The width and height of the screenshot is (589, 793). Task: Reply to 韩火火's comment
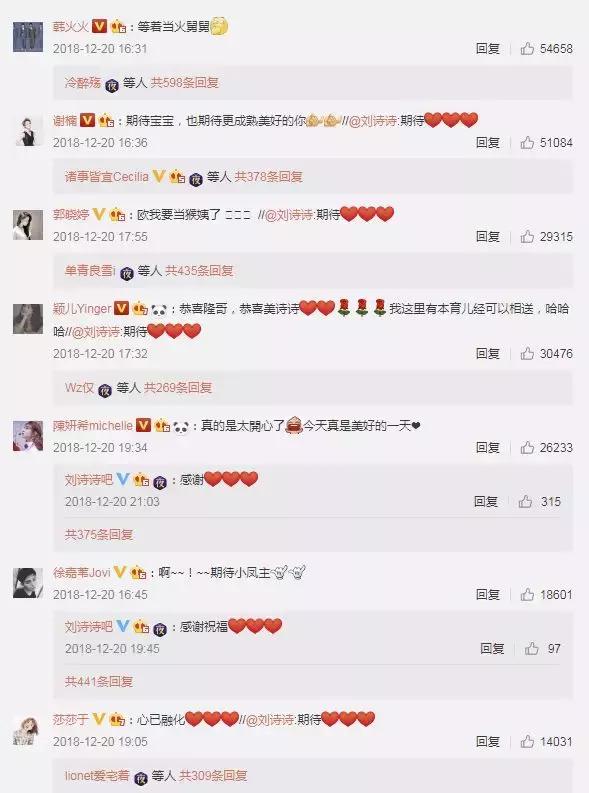[x=487, y=49]
